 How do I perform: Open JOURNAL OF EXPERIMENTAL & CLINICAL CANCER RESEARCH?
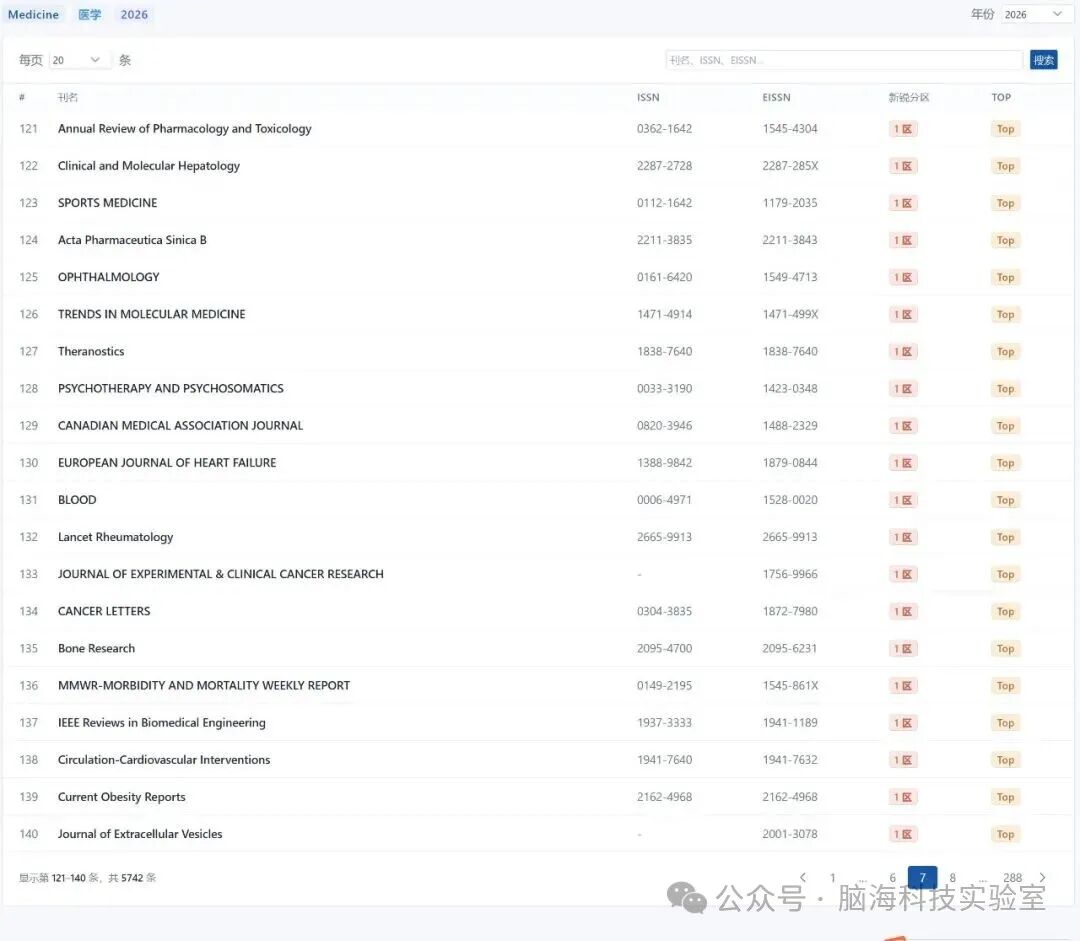click(220, 574)
